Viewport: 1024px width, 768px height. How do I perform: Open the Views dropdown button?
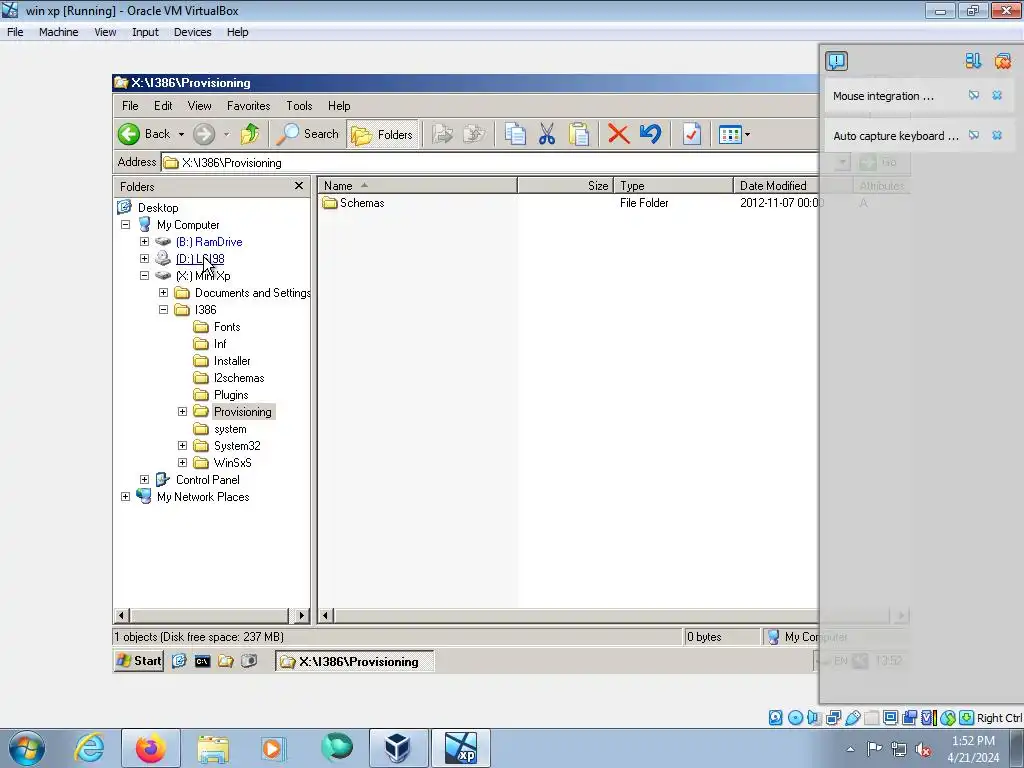coord(734,135)
